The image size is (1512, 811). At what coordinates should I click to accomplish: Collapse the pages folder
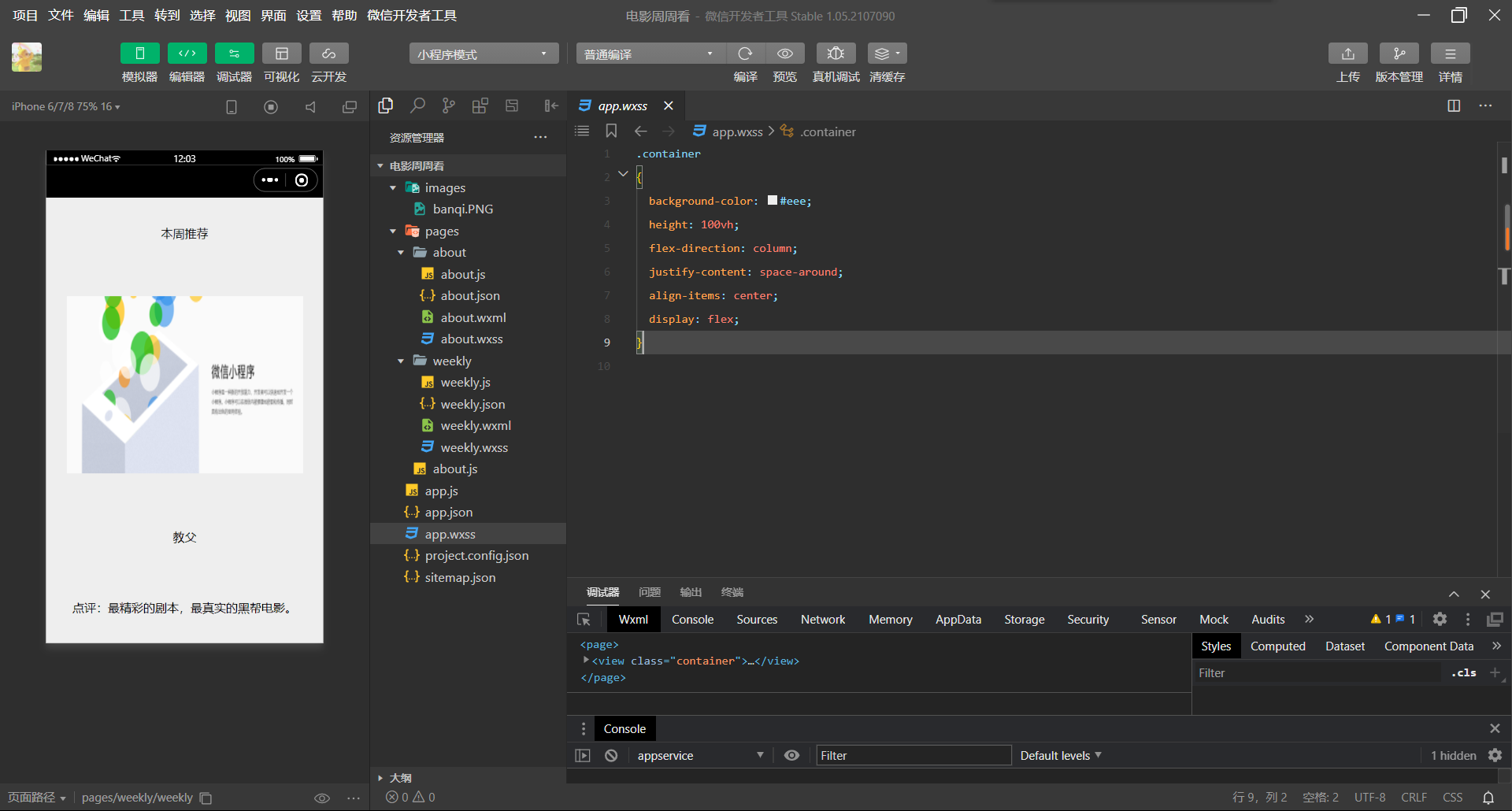click(393, 231)
